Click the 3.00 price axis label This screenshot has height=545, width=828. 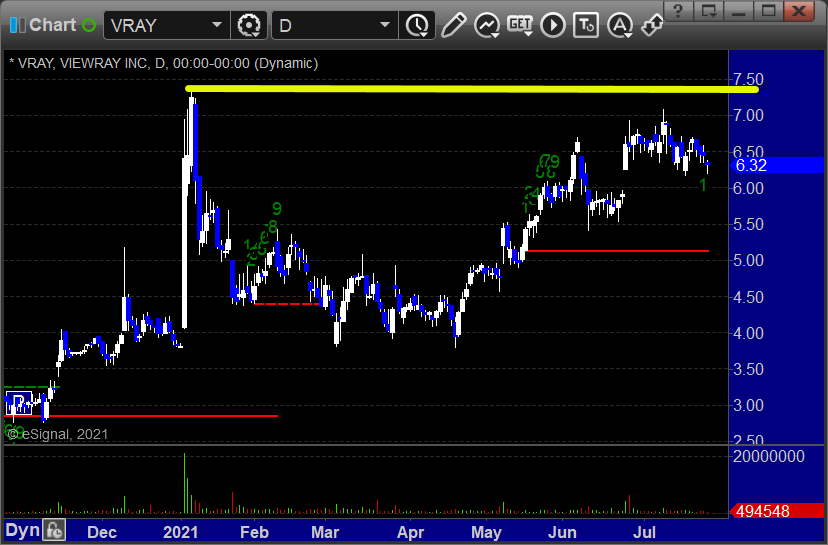tap(748, 406)
